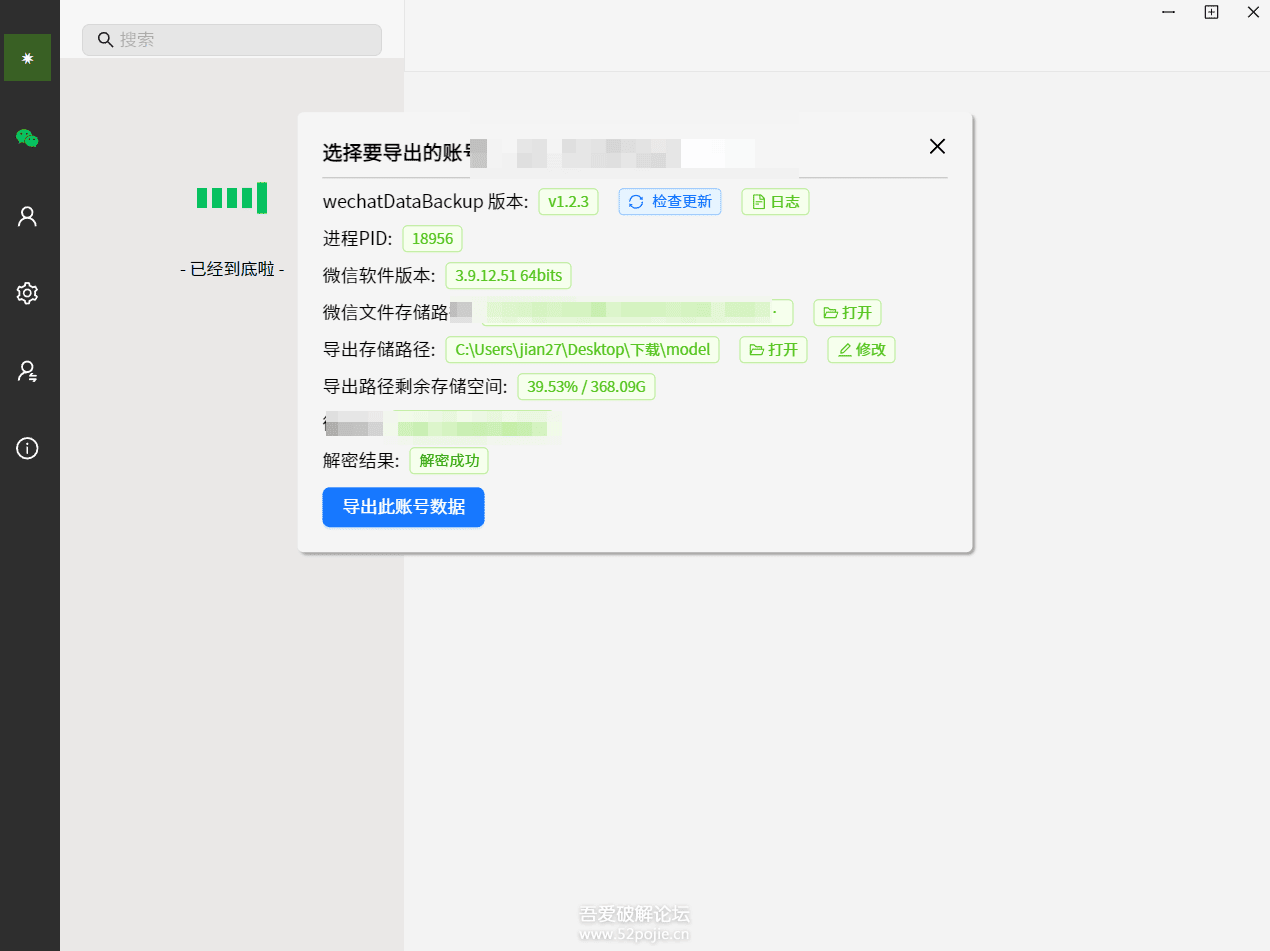Click the 检查更新 check update button

pyautogui.click(x=670, y=202)
